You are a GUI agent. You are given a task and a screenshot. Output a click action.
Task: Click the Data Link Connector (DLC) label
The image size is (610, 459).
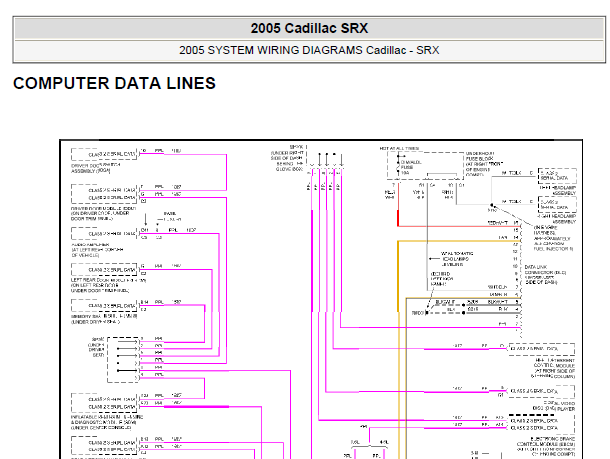click(545, 275)
